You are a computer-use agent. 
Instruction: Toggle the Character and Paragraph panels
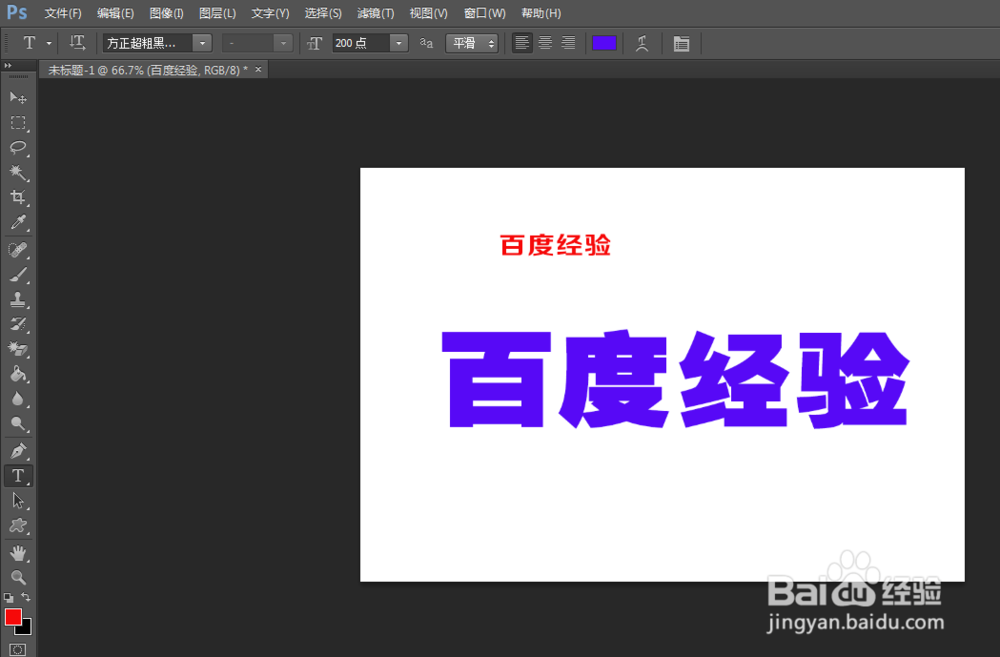681,43
